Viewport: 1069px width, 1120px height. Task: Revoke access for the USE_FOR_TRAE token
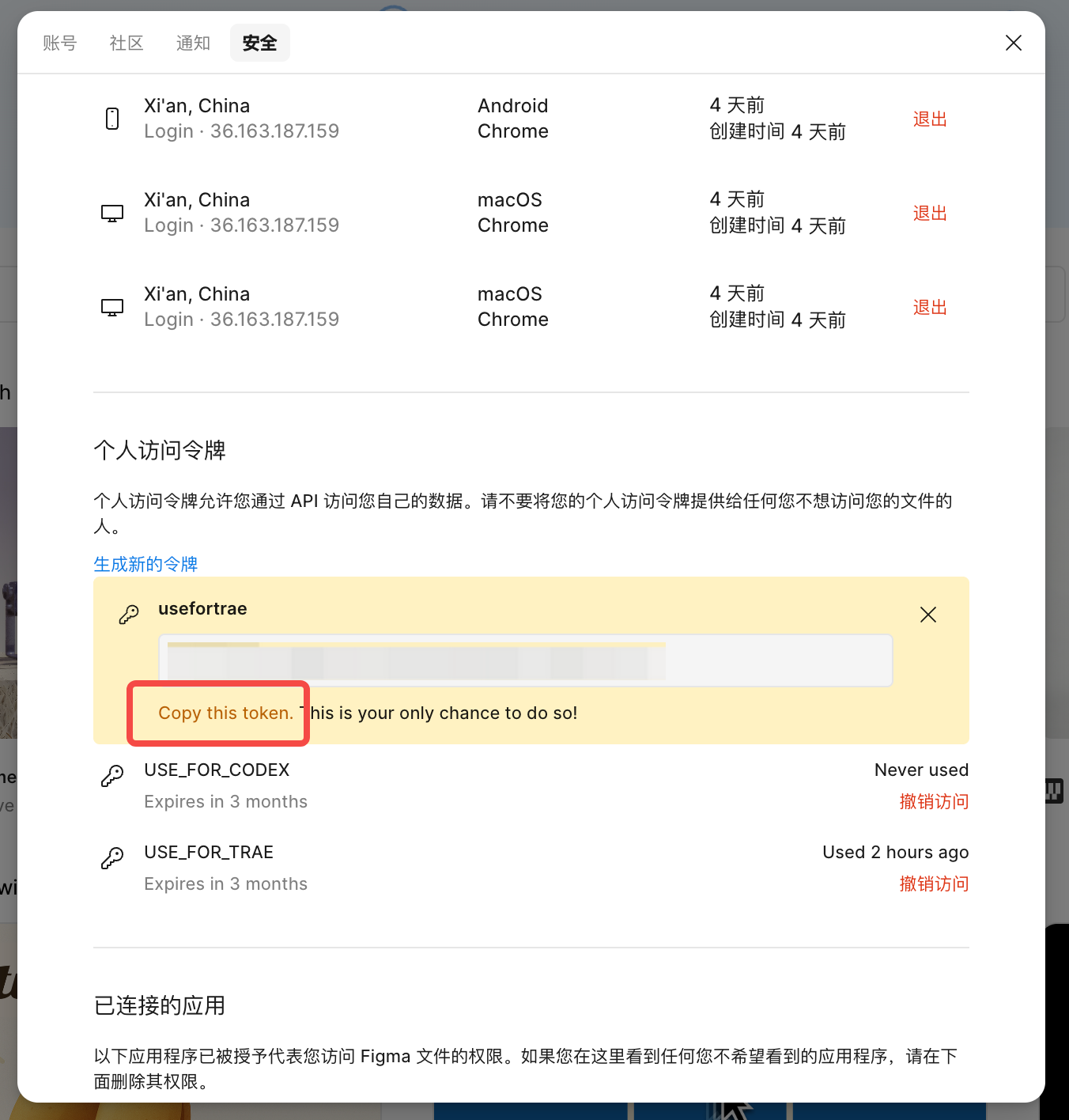[934, 884]
